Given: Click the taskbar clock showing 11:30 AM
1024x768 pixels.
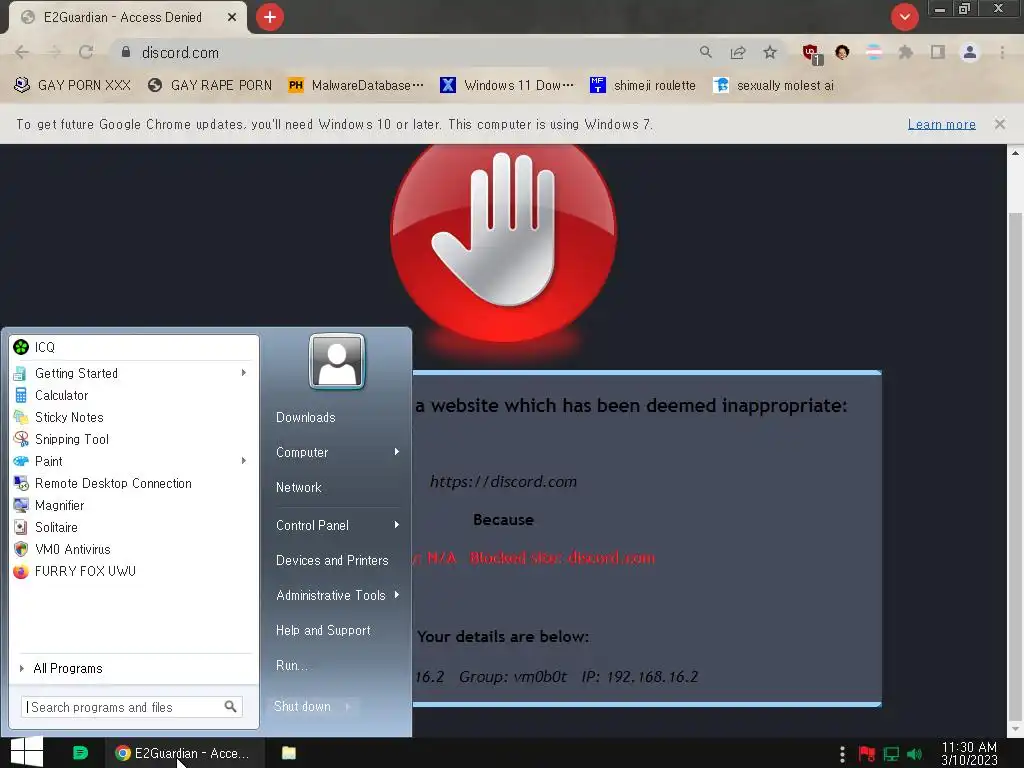Looking at the screenshot, I should pyautogui.click(x=970, y=753).
